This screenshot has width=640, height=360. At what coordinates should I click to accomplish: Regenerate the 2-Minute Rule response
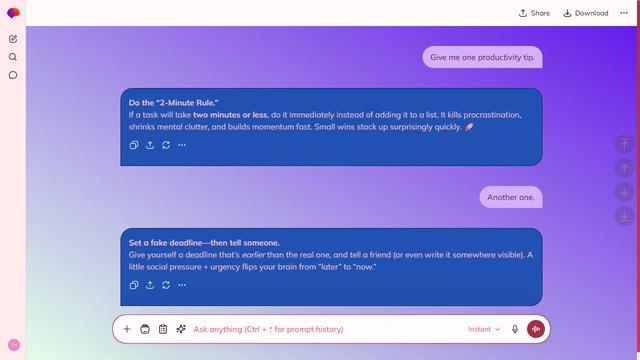coord(166,145)
